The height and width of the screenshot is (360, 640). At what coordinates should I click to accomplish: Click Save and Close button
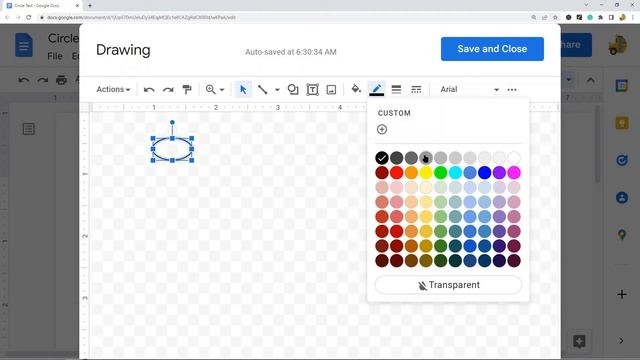pyautogui.click(x=492, y=49)
